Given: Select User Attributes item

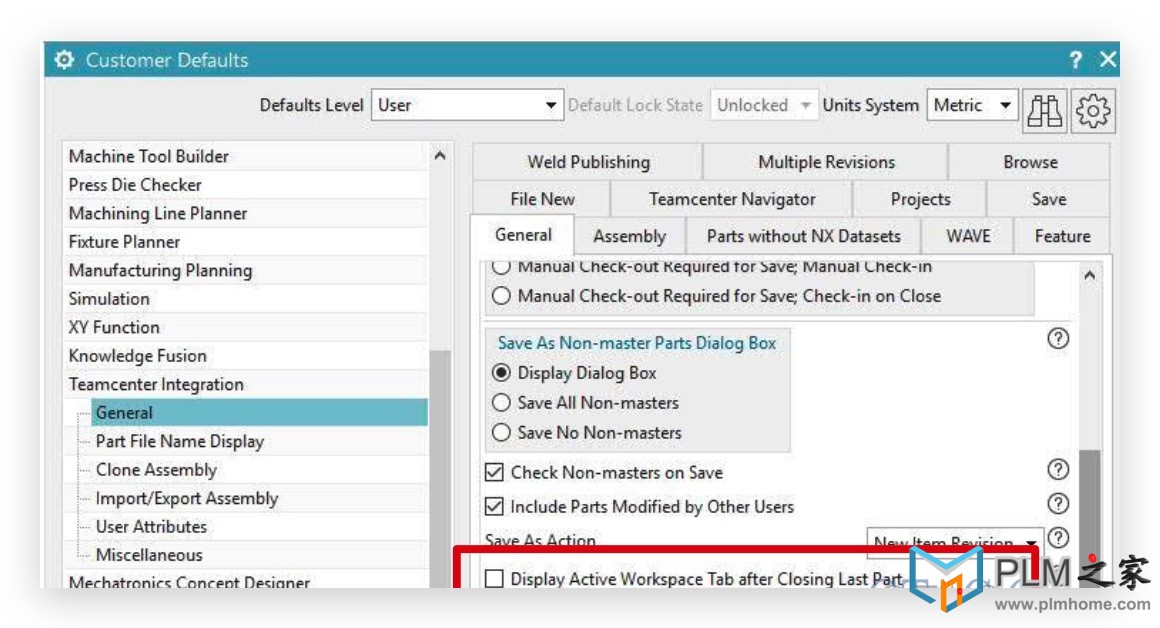Looking at the screenshot, I should coord(259,527).
